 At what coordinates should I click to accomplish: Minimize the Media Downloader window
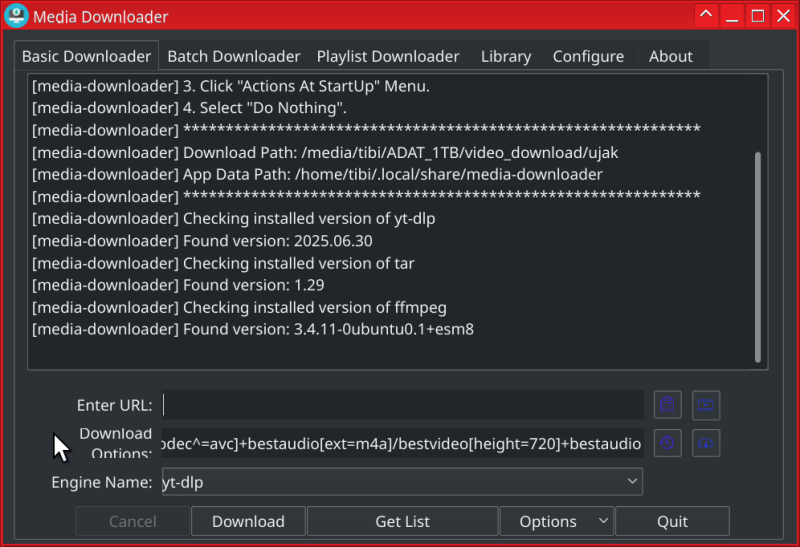(732, 16)
